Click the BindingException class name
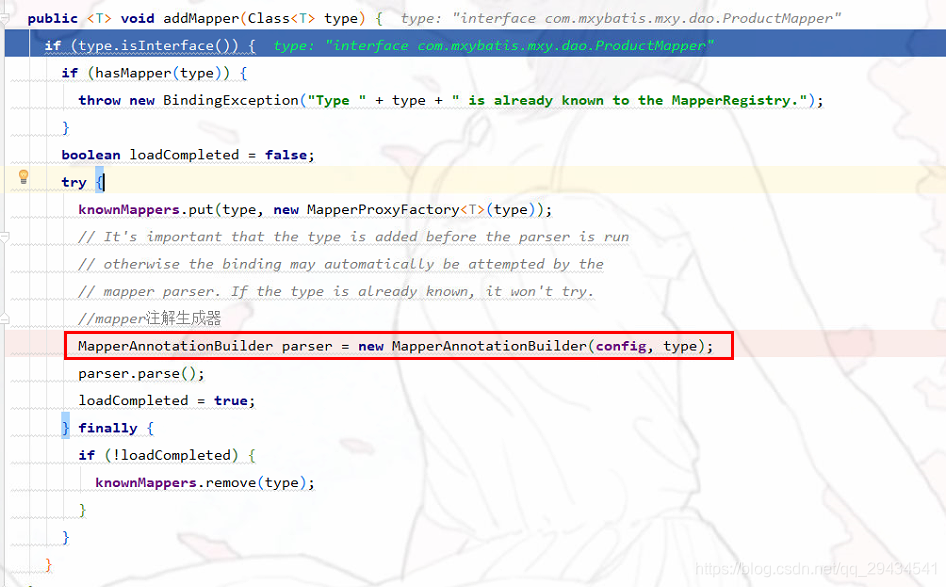This screenshot has height=587, width=946. [230, 100]
